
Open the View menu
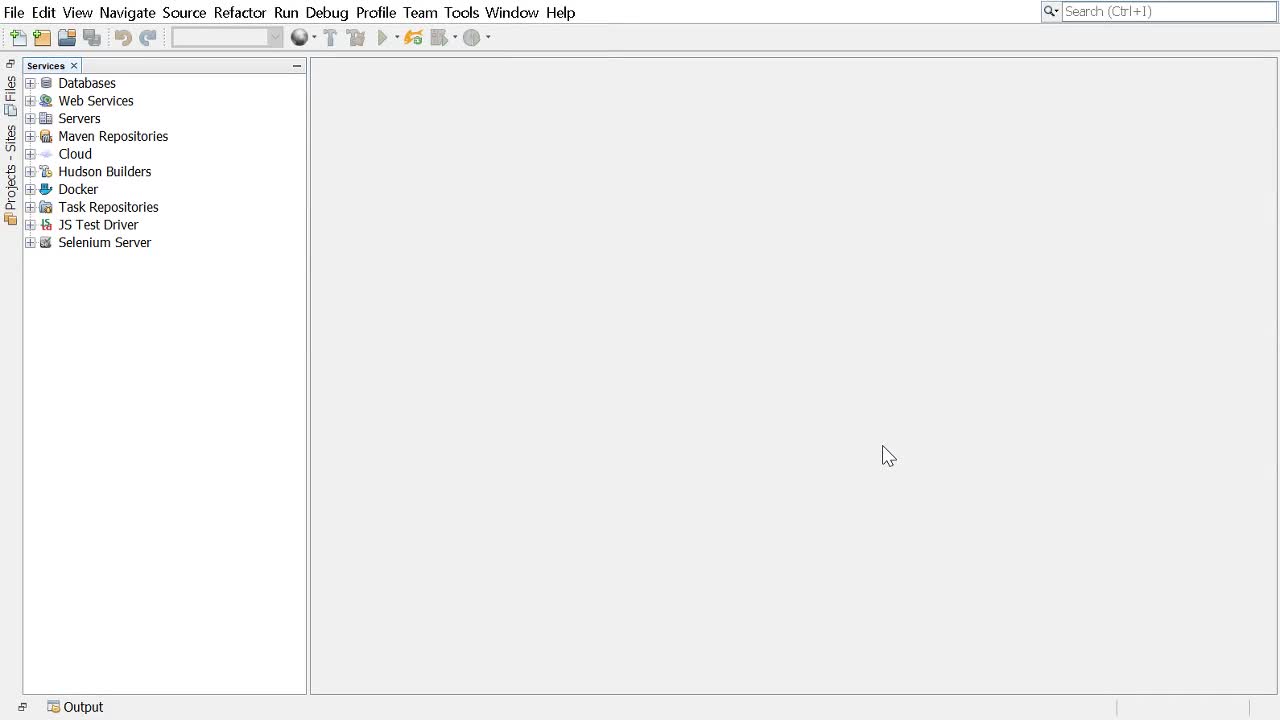coord(77,13)
